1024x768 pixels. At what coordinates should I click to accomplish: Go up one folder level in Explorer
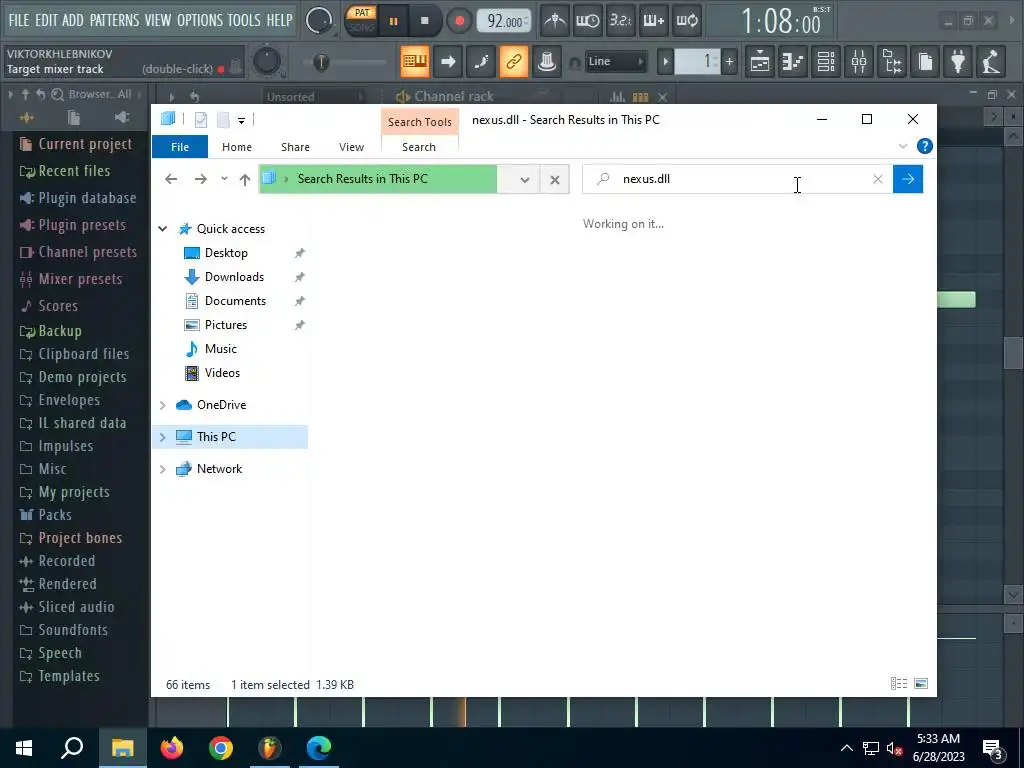coord(245,179)
